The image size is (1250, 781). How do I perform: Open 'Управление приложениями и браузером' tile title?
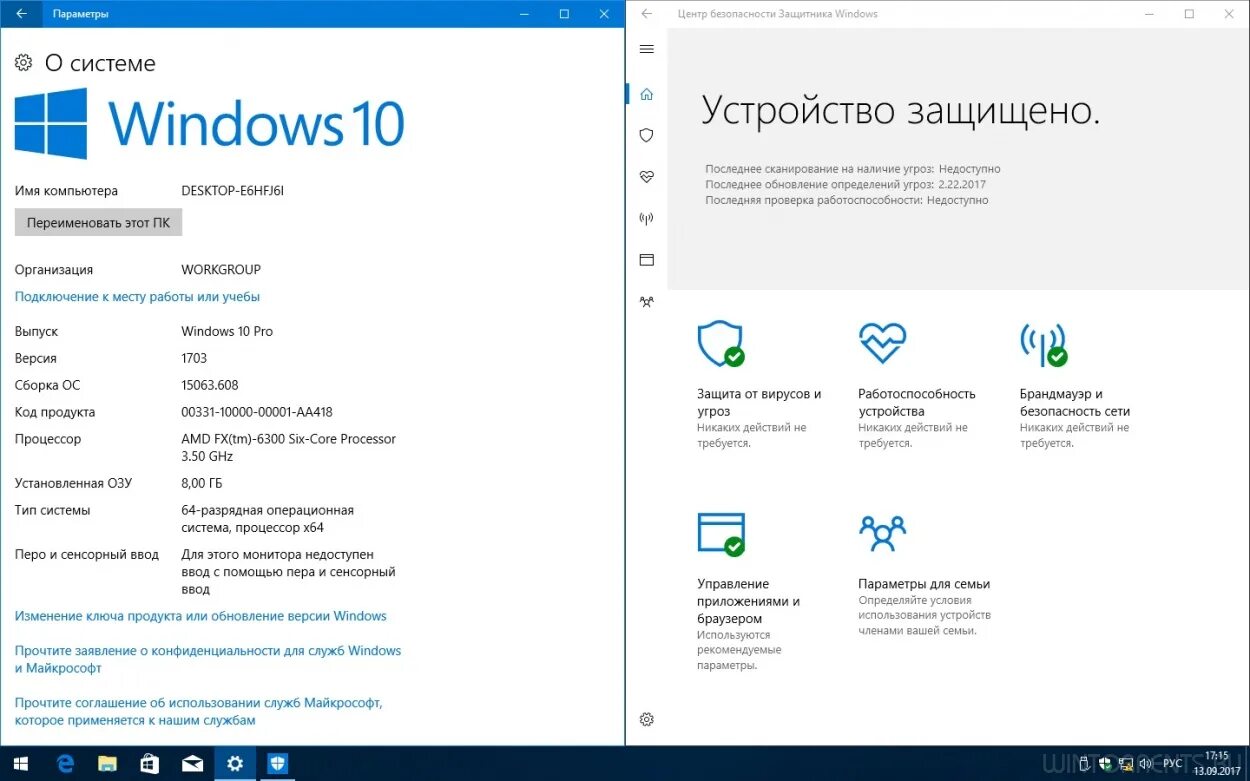749,601
